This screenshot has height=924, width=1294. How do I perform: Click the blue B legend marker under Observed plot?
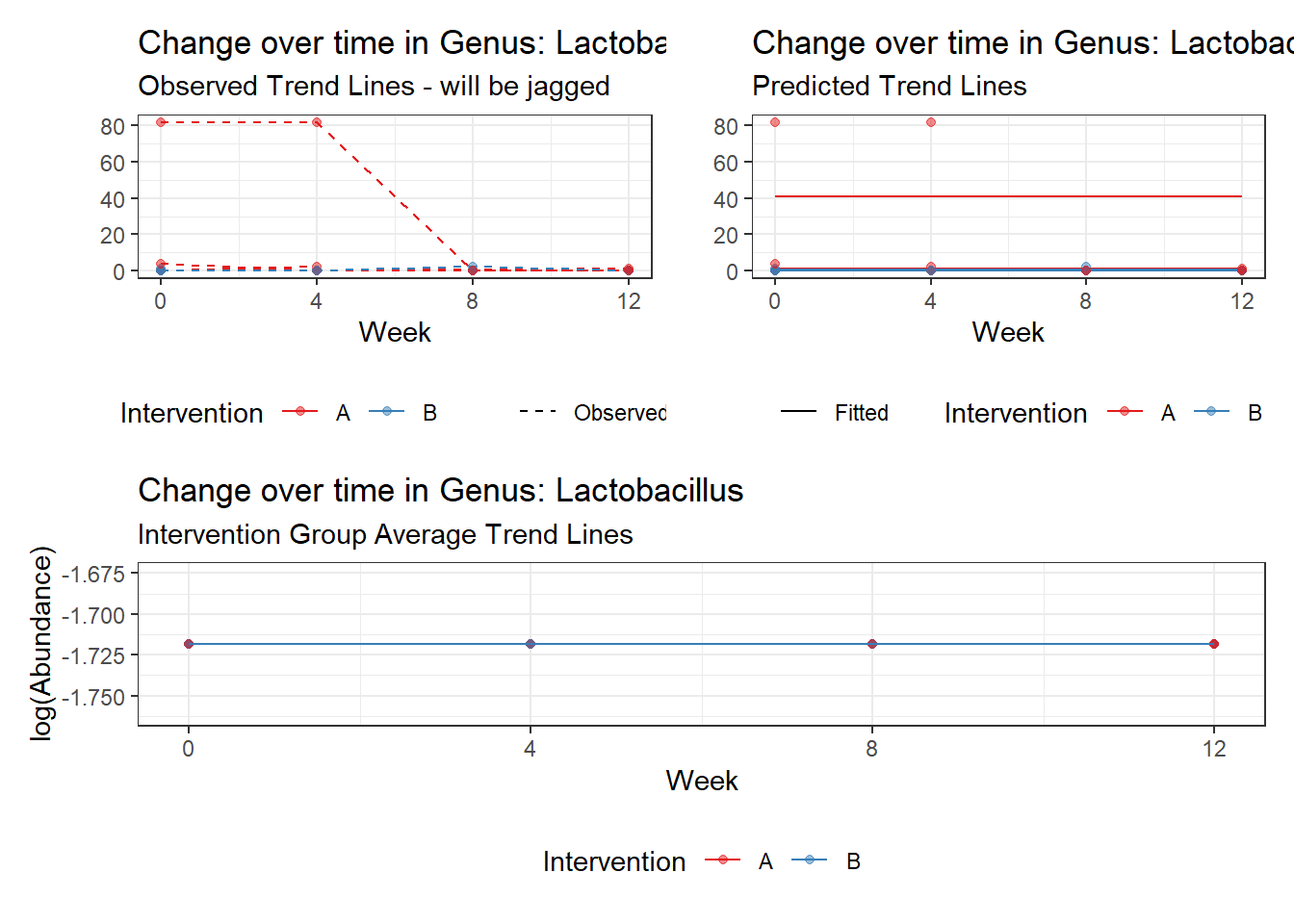(x=387, y=411)
